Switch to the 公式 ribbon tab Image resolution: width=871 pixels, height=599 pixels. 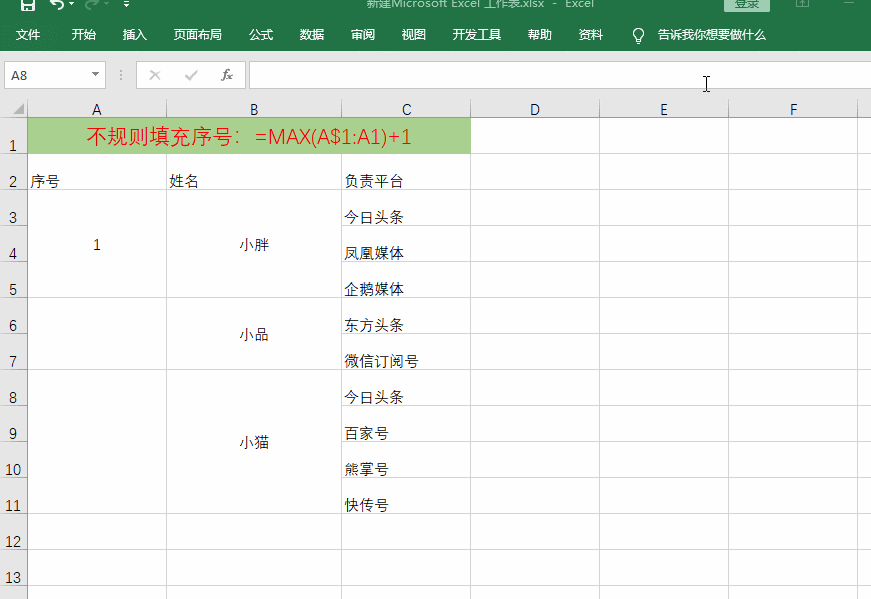click(261, 35)
